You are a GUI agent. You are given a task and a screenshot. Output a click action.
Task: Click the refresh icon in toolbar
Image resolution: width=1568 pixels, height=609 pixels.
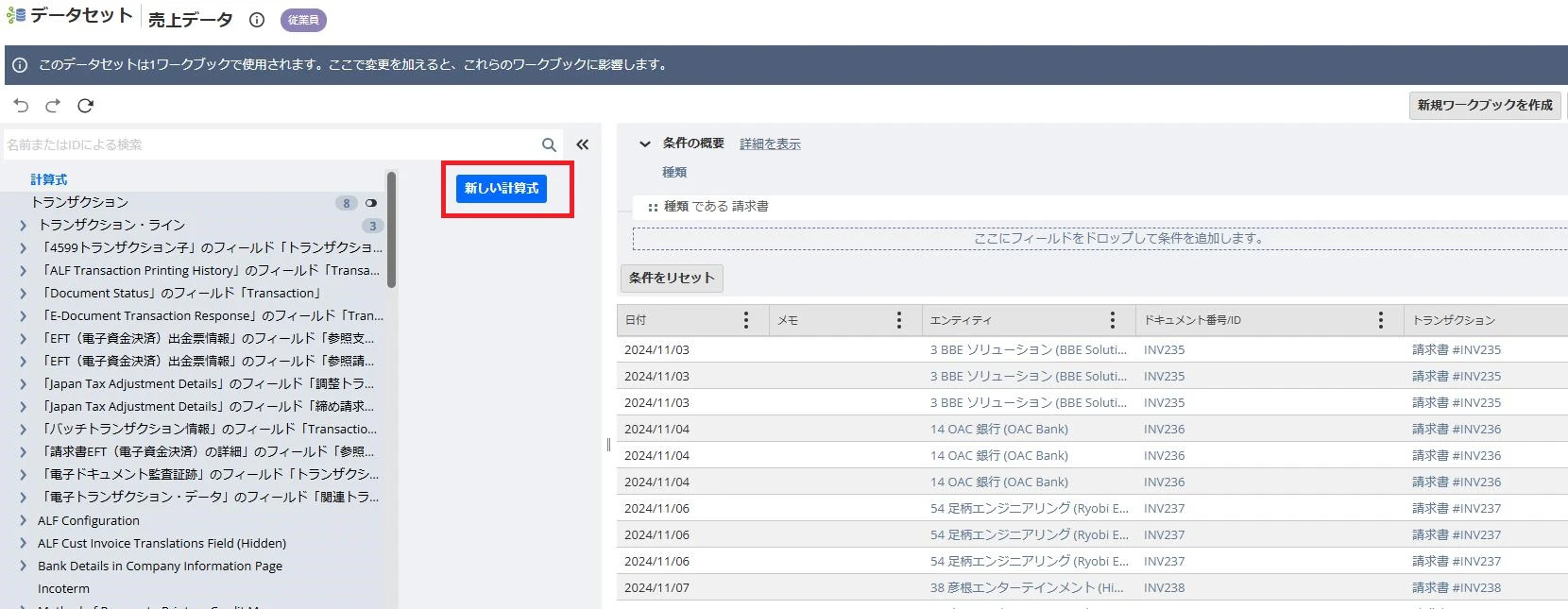tap(85, 106)
